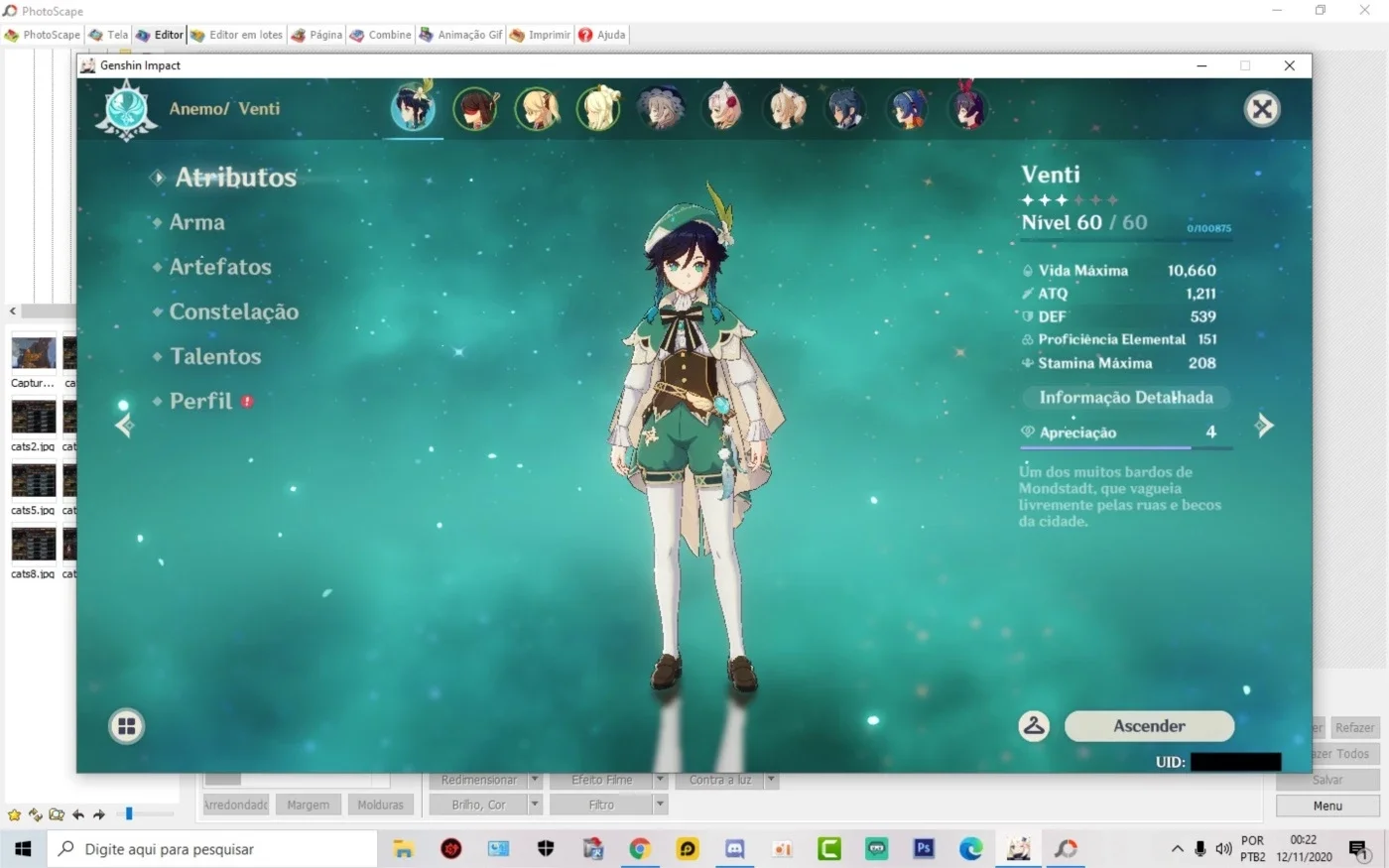Open the outfit hanger icon

pos(1034,726)
